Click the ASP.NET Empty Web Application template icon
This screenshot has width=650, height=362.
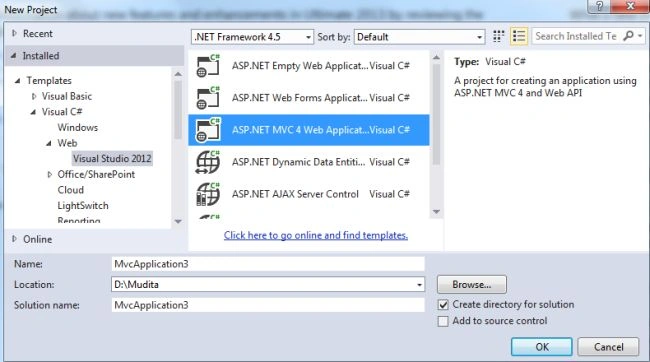[x=208, y=66]
